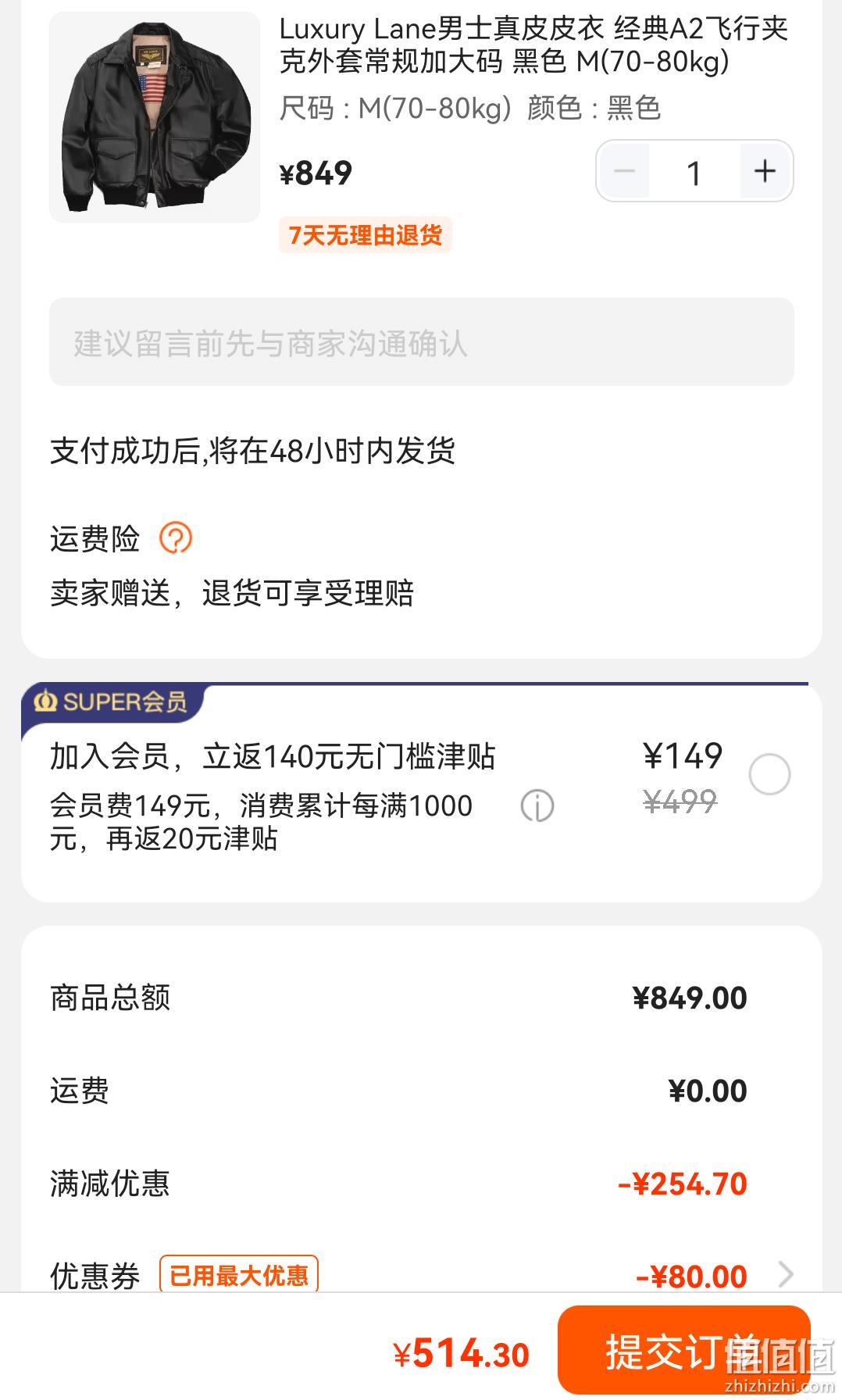842x1400 pixels.
Task: Tap the ¥149 membership price
Action: 683,755
